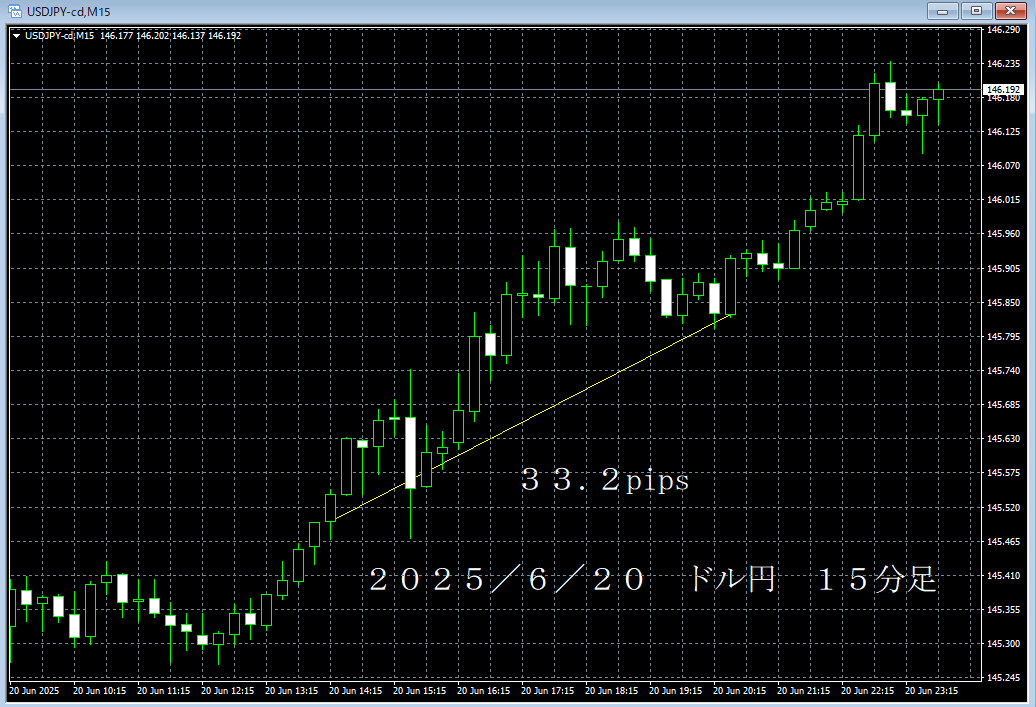The image size is (1036, 707).
Task: Click the 20 Jun 2025 time label
Action: point(34,690)
